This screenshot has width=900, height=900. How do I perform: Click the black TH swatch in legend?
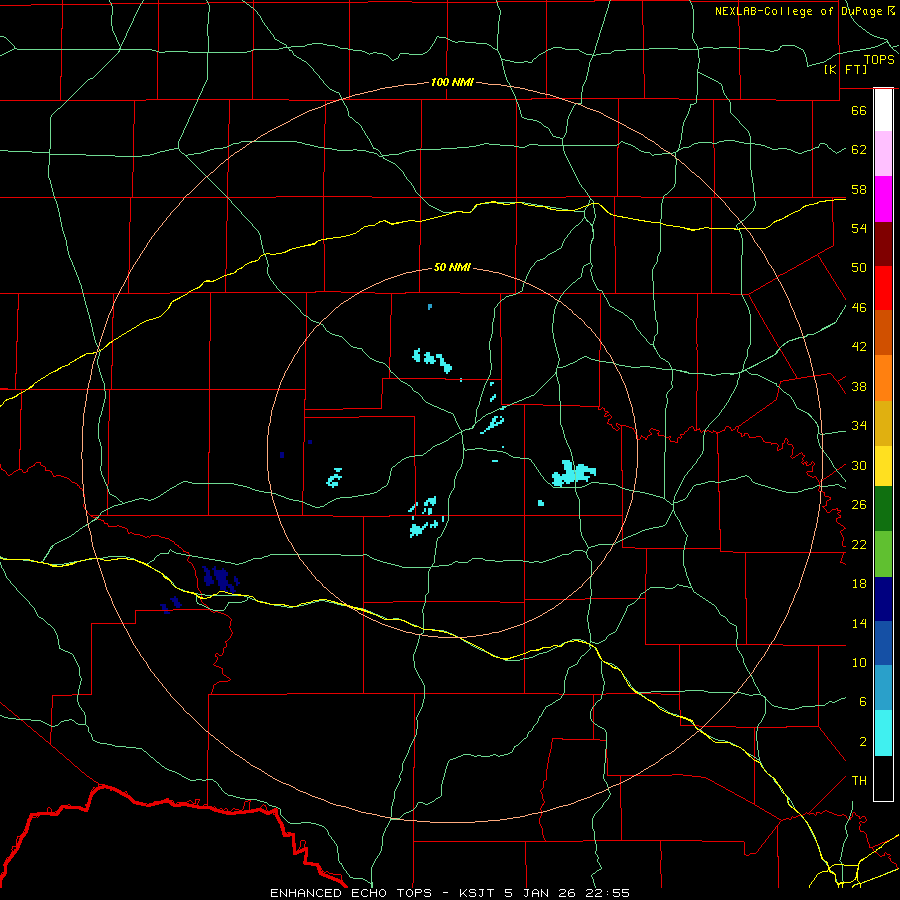883,778
